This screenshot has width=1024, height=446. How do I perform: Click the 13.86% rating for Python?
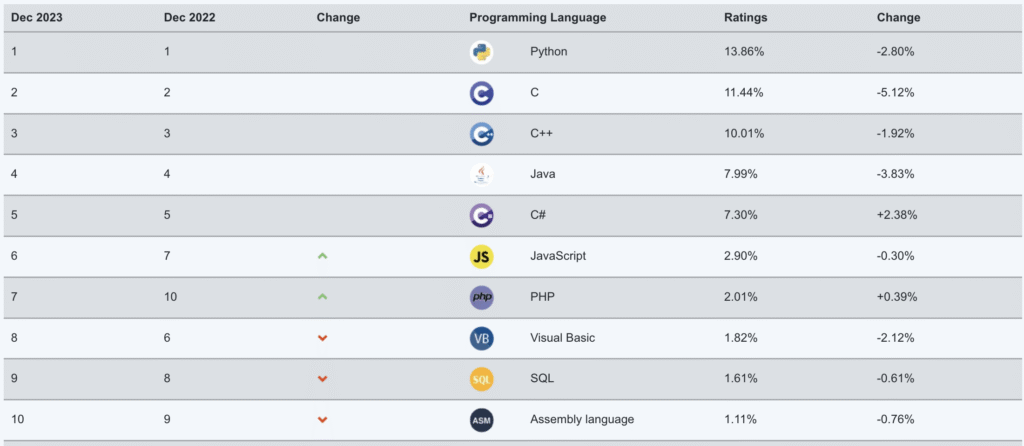point(744,51)
